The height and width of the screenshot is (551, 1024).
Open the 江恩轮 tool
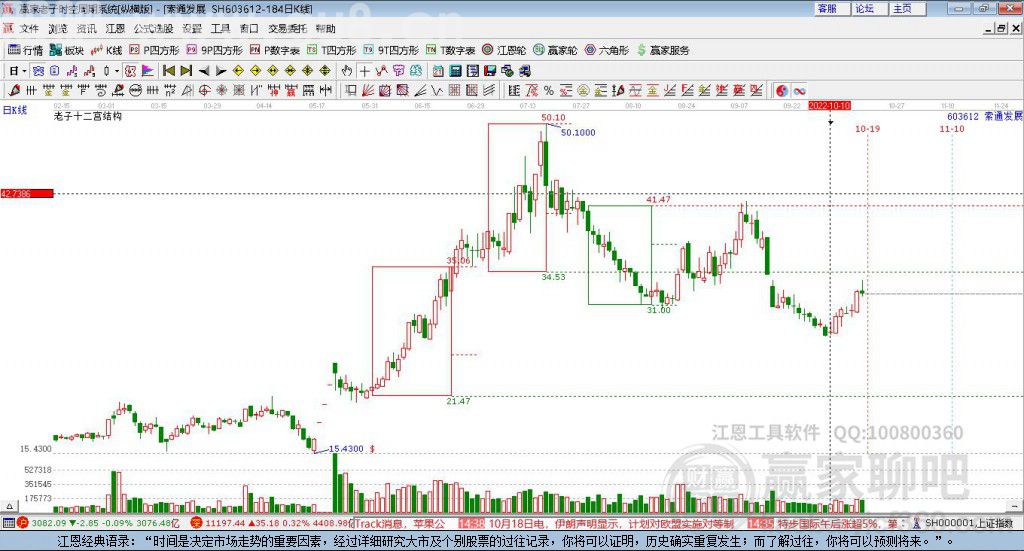[x=504, y=50]
